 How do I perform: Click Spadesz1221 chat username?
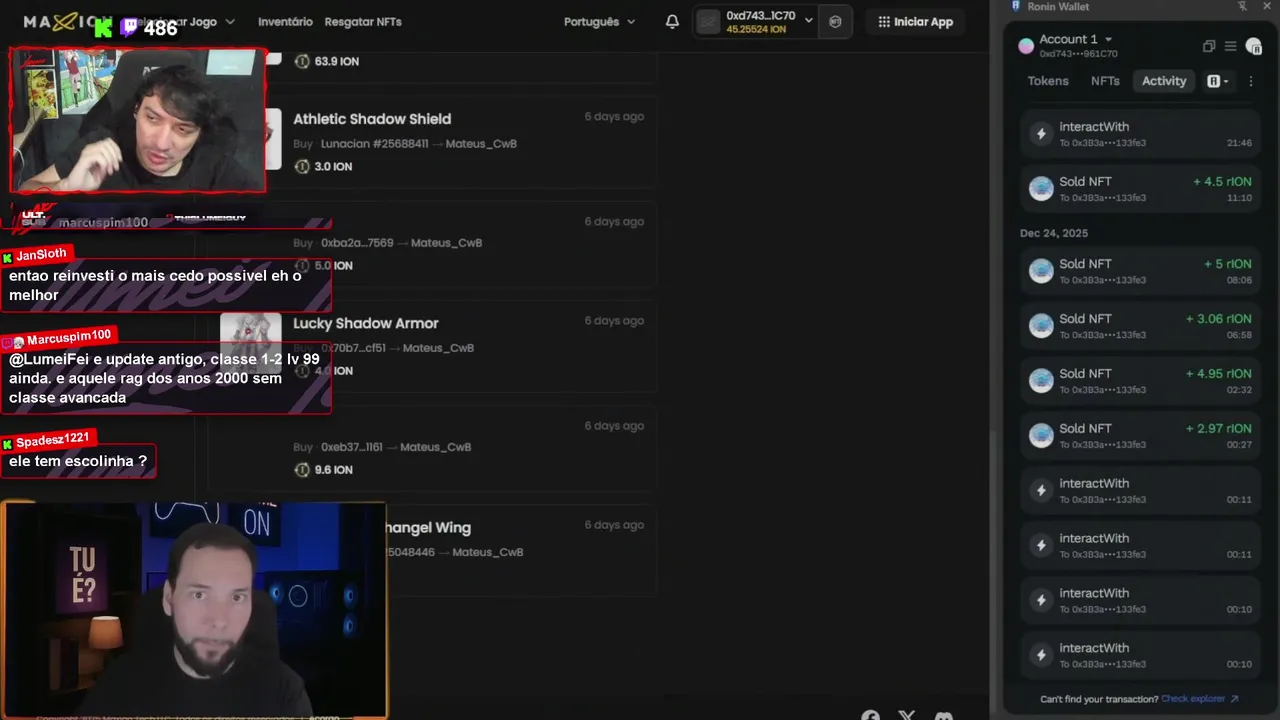pyautogui.click(x=52, y=440)
